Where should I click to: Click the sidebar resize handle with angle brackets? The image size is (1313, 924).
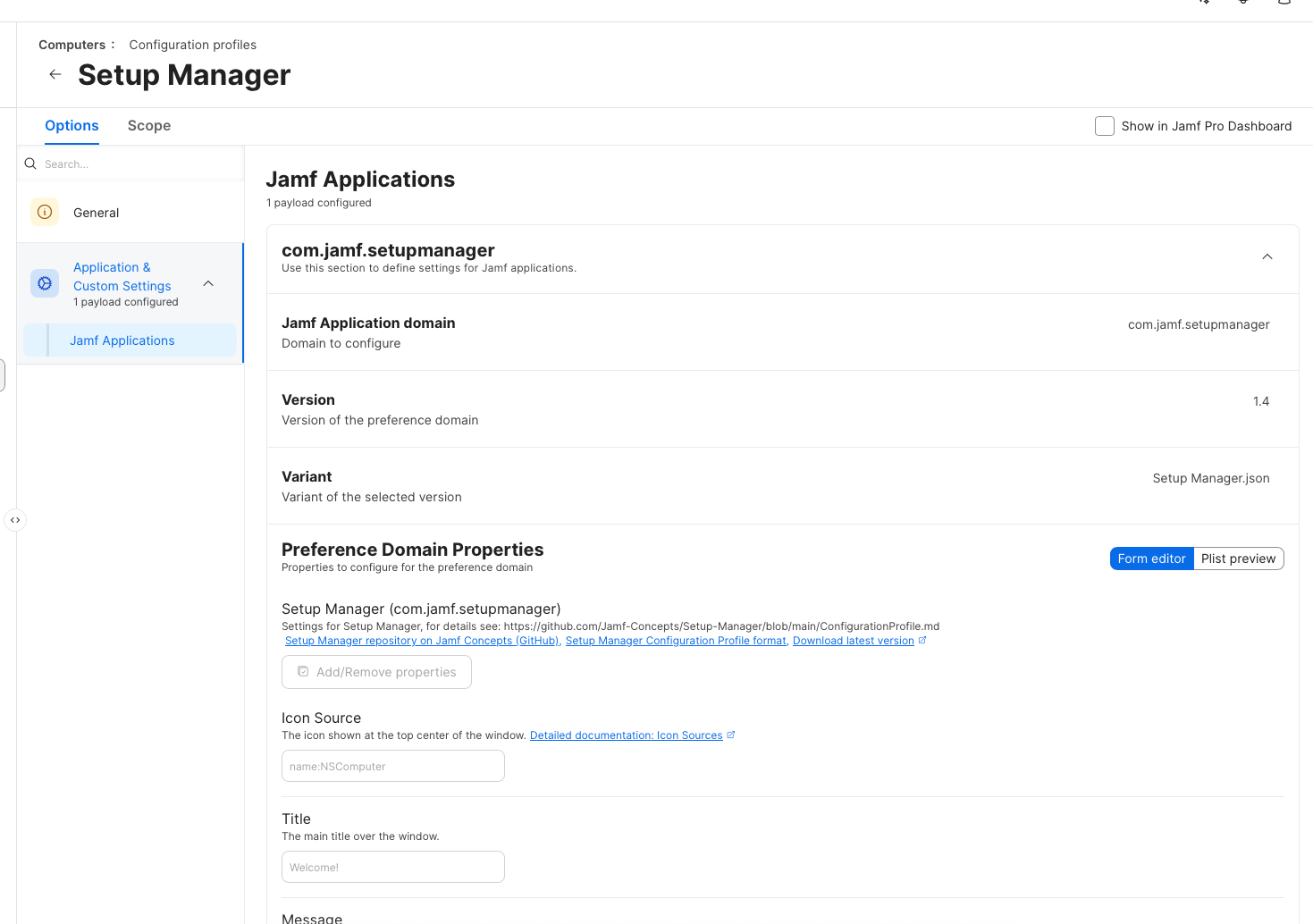click(x=15, y=520)
